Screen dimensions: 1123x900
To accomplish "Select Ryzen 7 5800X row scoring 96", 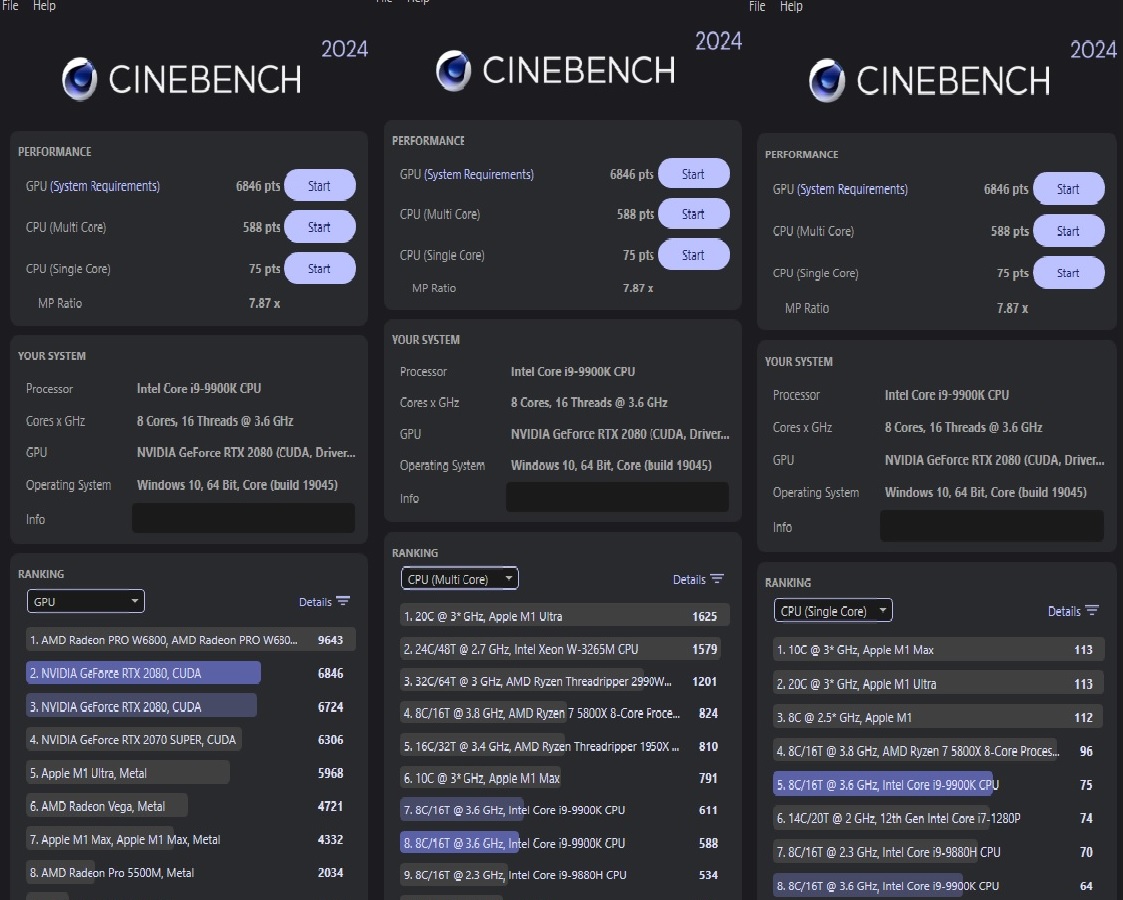I will tap(938, 751).
